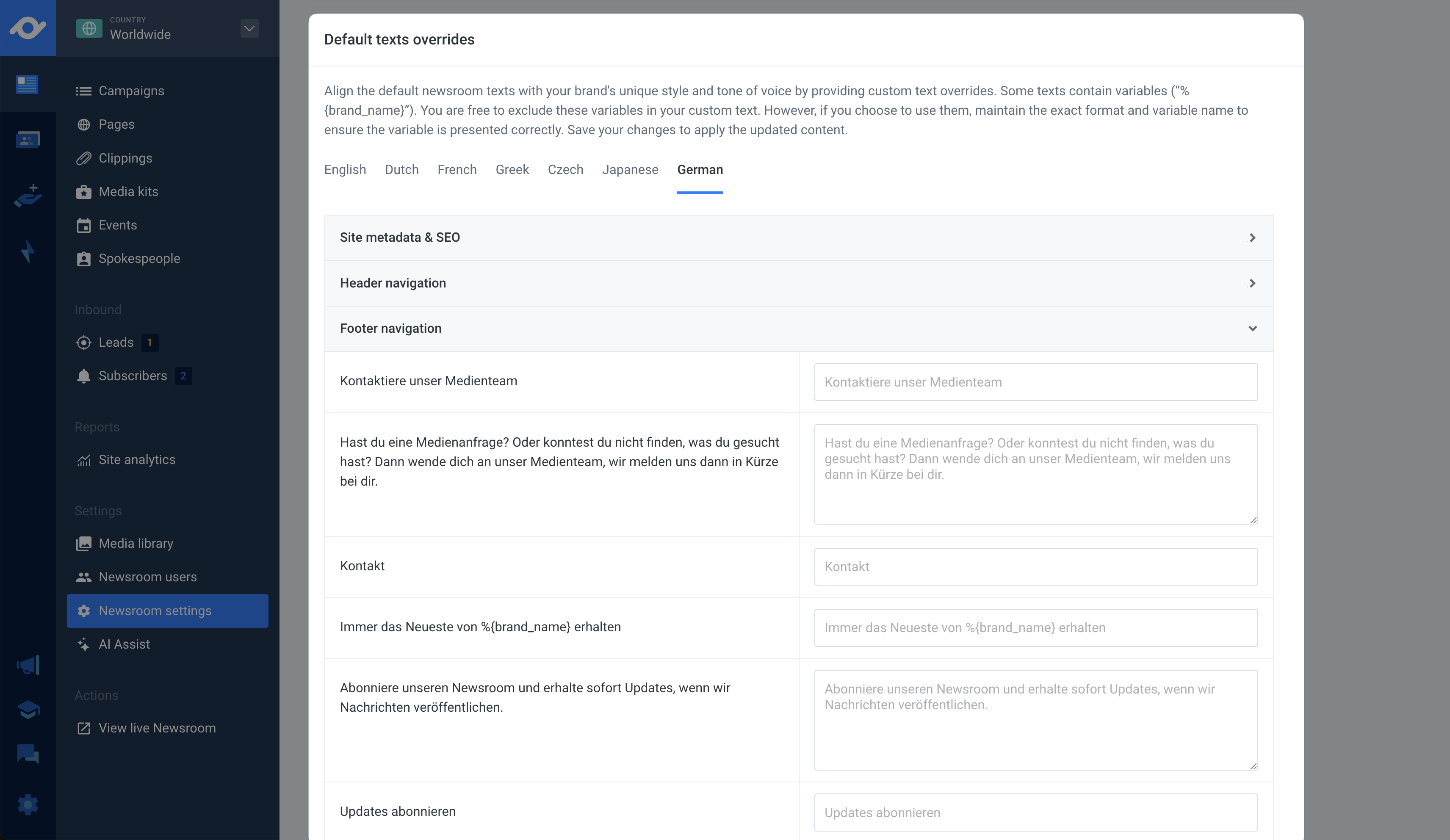Viewport: 1450px width, 840px height.
Task: Open the contacts card icon in rail
Action: click(27, 140)
